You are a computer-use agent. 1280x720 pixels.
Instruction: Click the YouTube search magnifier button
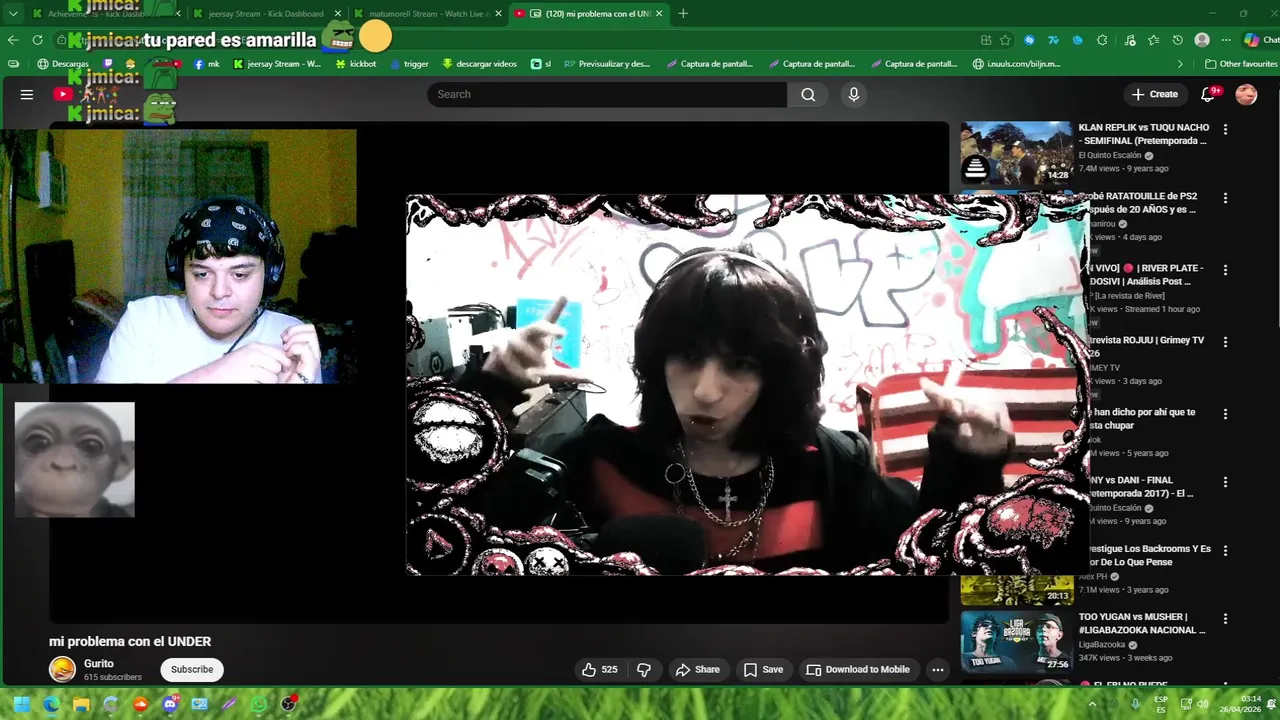click(x=808, y=94)
